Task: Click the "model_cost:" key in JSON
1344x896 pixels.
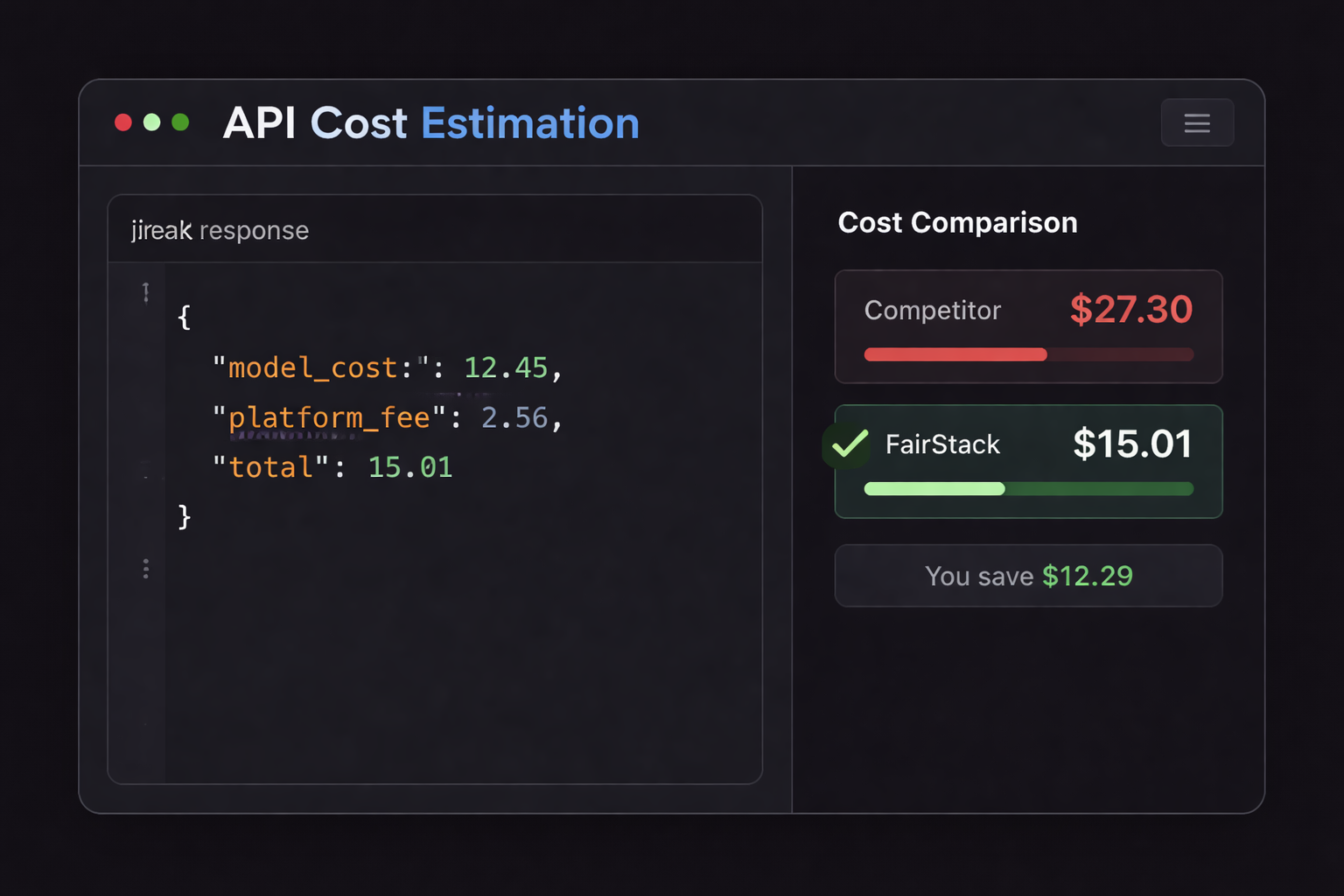Action: tap(321, 367)
